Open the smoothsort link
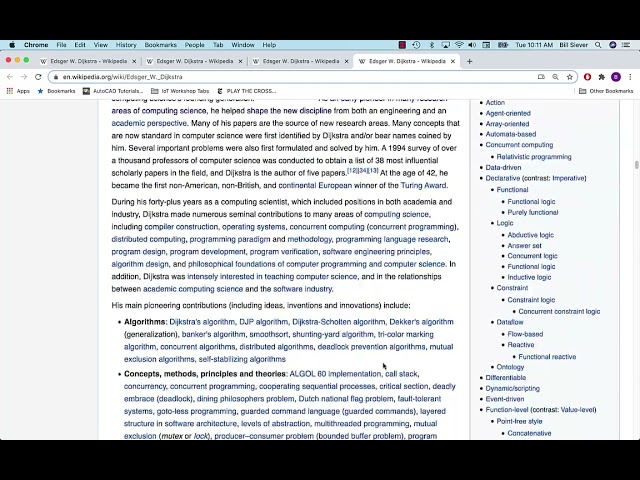This screenshot has height=480, width=640. 269,334
